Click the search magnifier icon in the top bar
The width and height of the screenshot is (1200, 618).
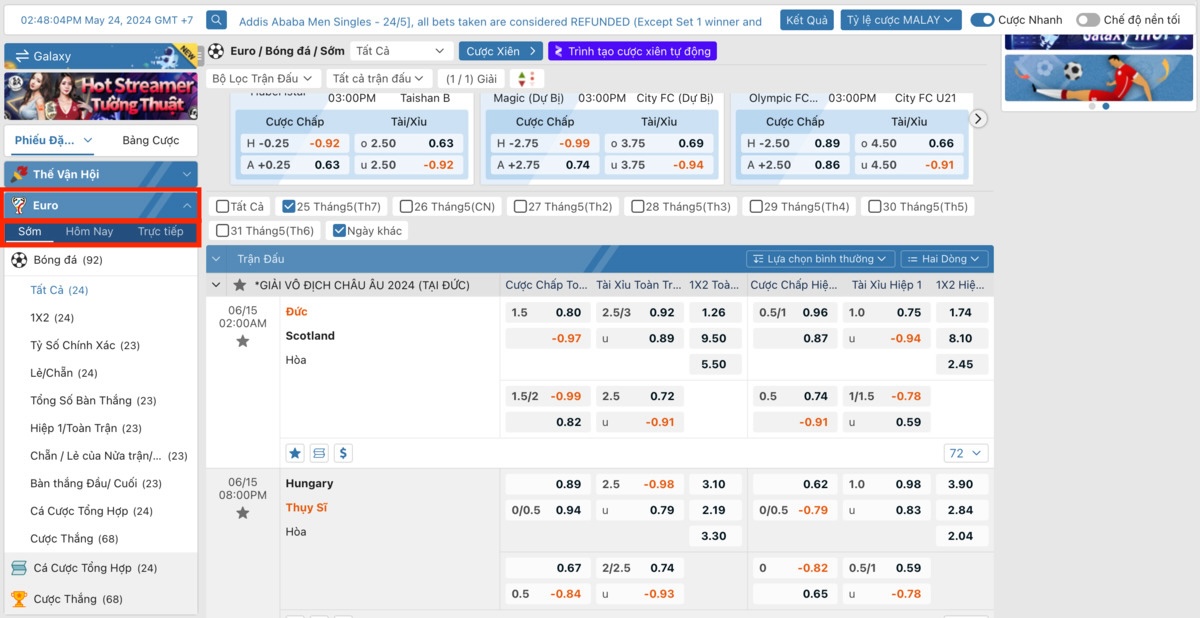(x=217, y=21)
